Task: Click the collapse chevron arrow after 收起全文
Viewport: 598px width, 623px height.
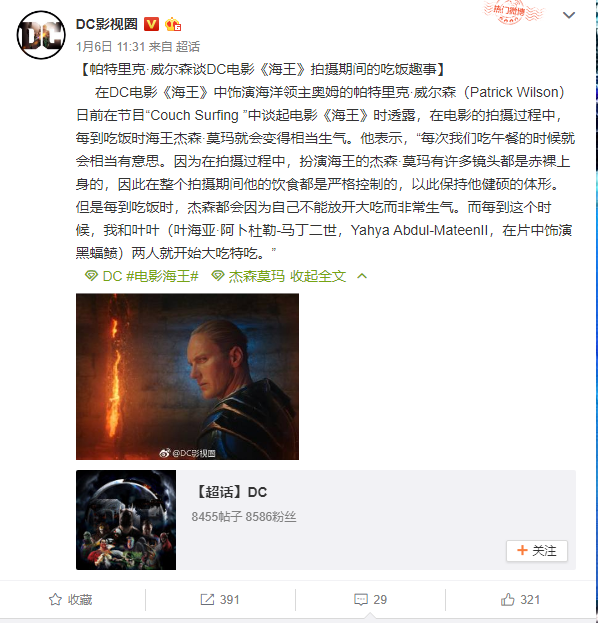Action: pyautogui.click(x=362, y=276)
